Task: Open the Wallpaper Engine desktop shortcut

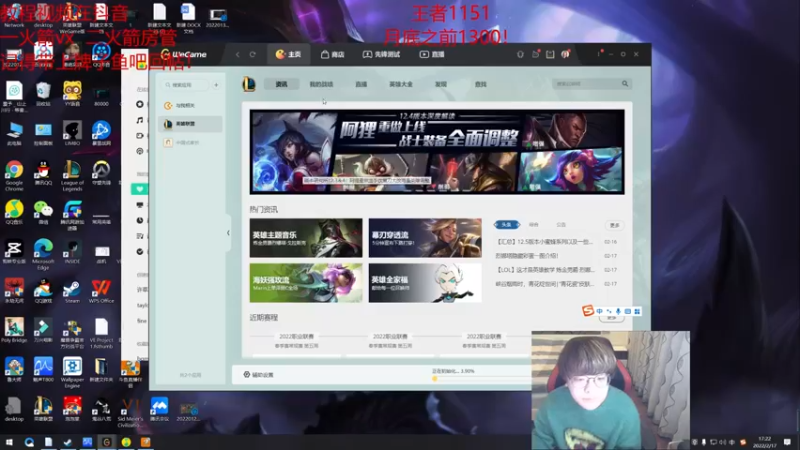Action: point(72,372)
